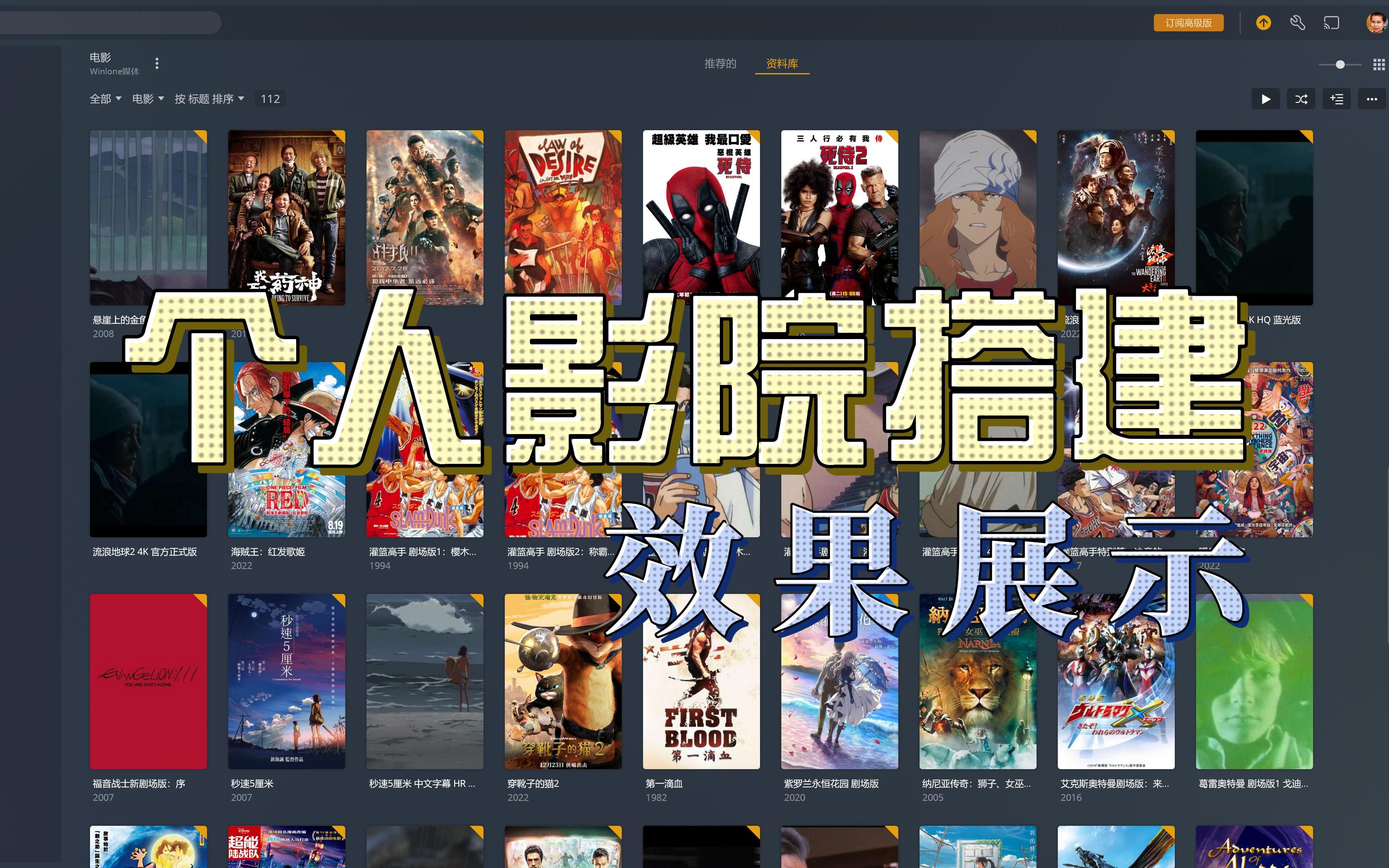Open the beach scene 秒速5厘米 poster
This screenshot has width=1389, height=868.
[425, 682]
